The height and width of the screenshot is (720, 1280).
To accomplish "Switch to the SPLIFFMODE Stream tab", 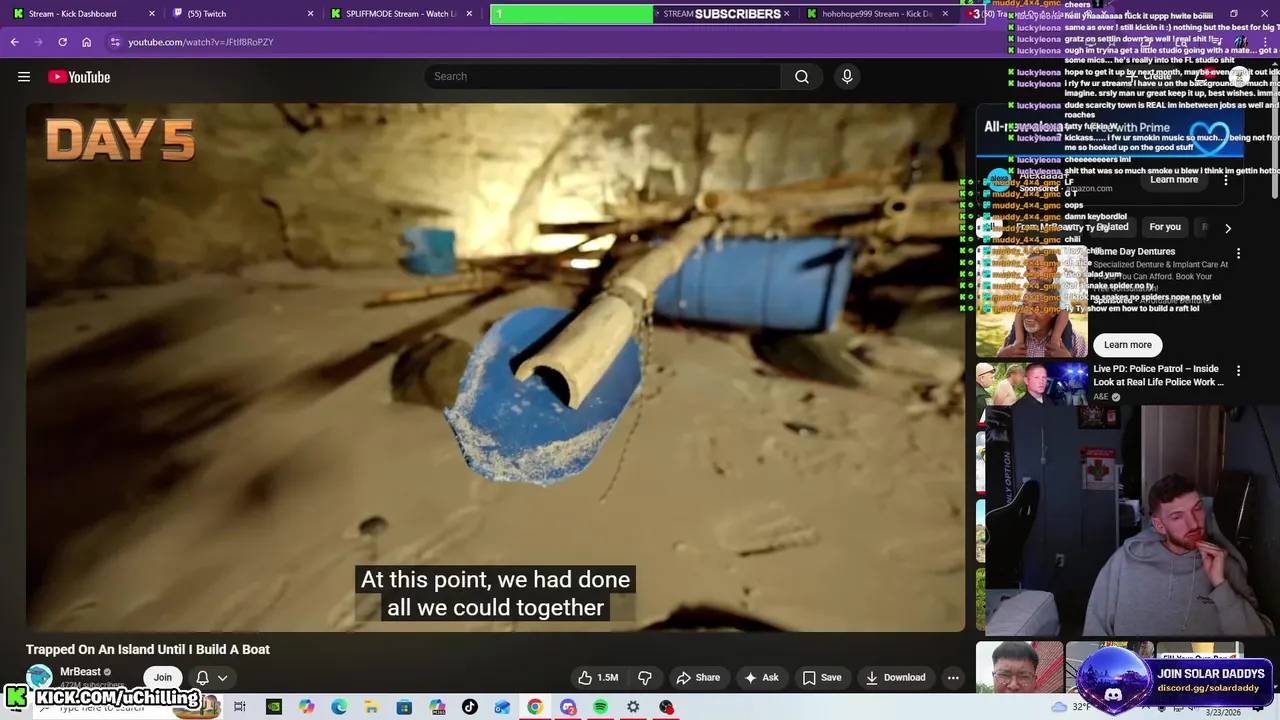I will click(400, 14).
